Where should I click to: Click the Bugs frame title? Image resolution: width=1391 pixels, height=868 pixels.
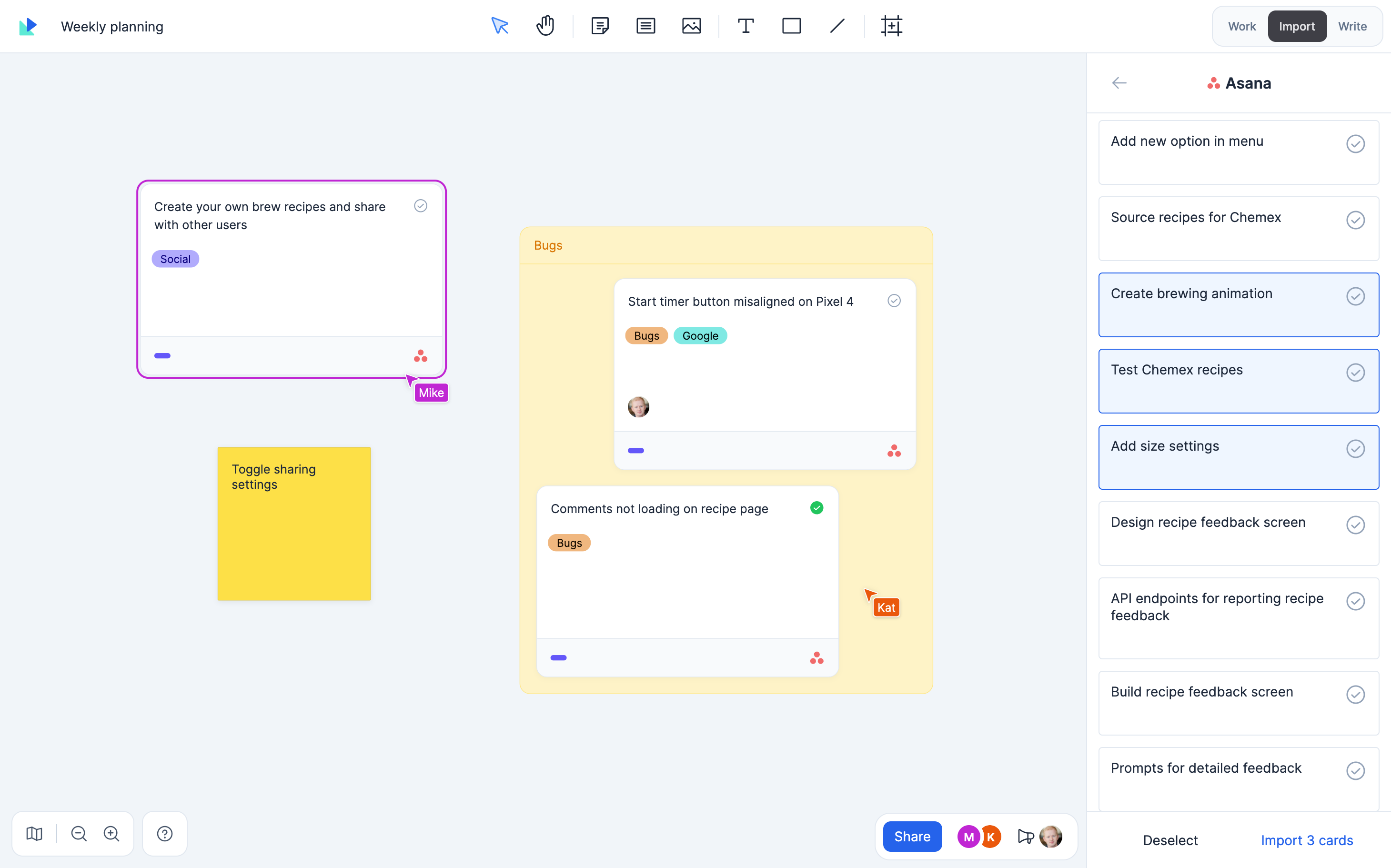click(x=548, y=245)
